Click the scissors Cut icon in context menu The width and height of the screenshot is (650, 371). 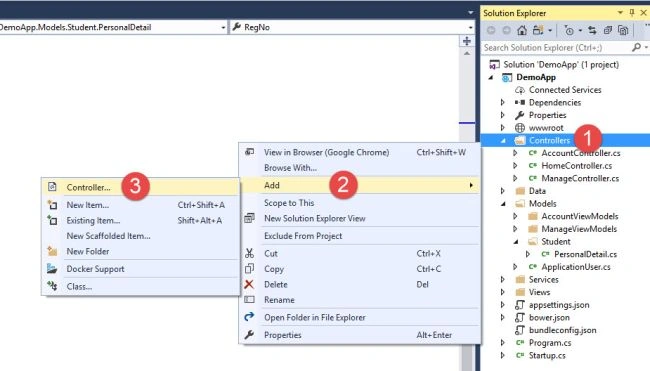[x=249, y=253]
